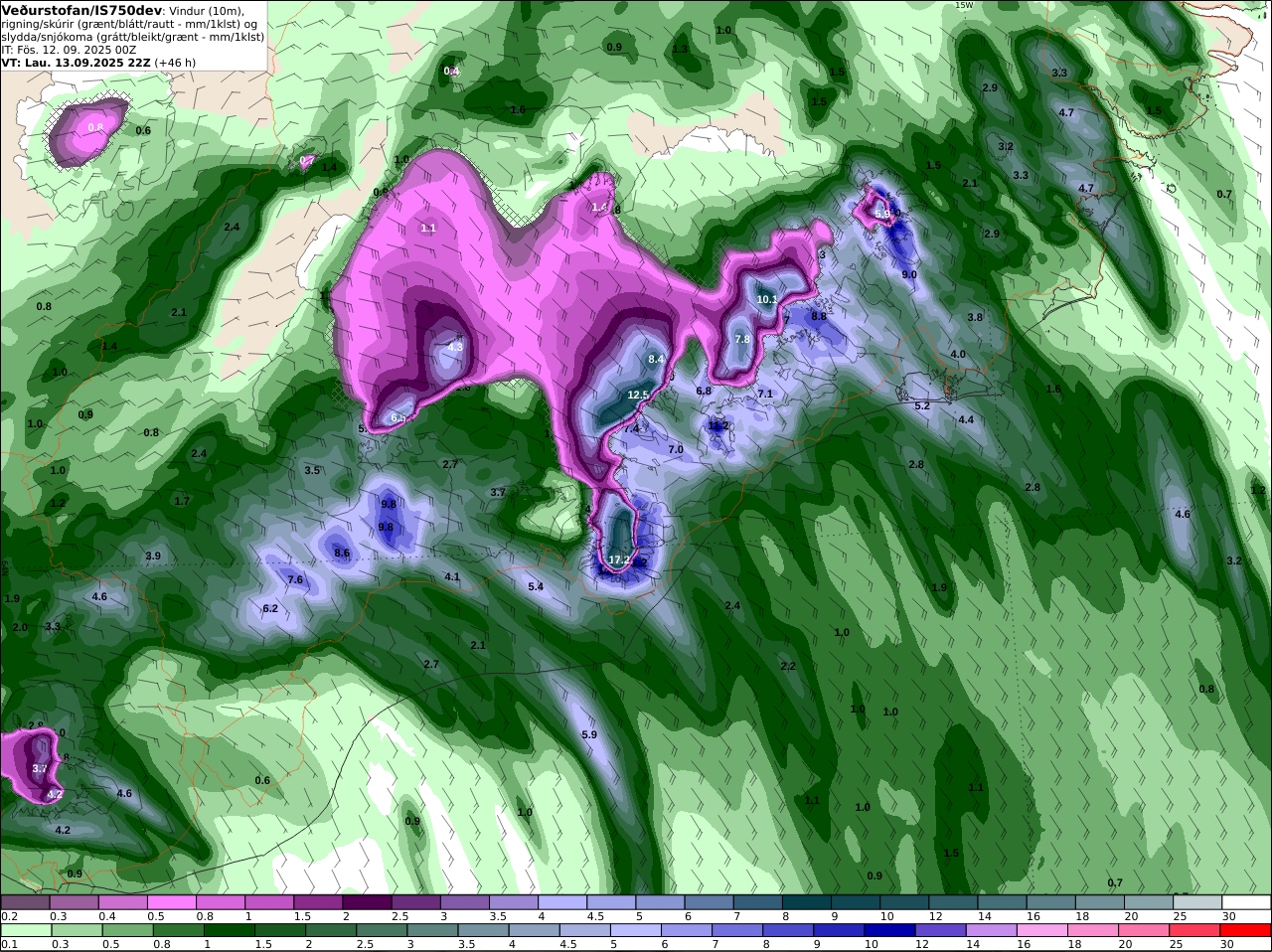Screen dimensions: 1272x952
Task: Select the 7.6 precipitation label
Action: pos(295,579)
